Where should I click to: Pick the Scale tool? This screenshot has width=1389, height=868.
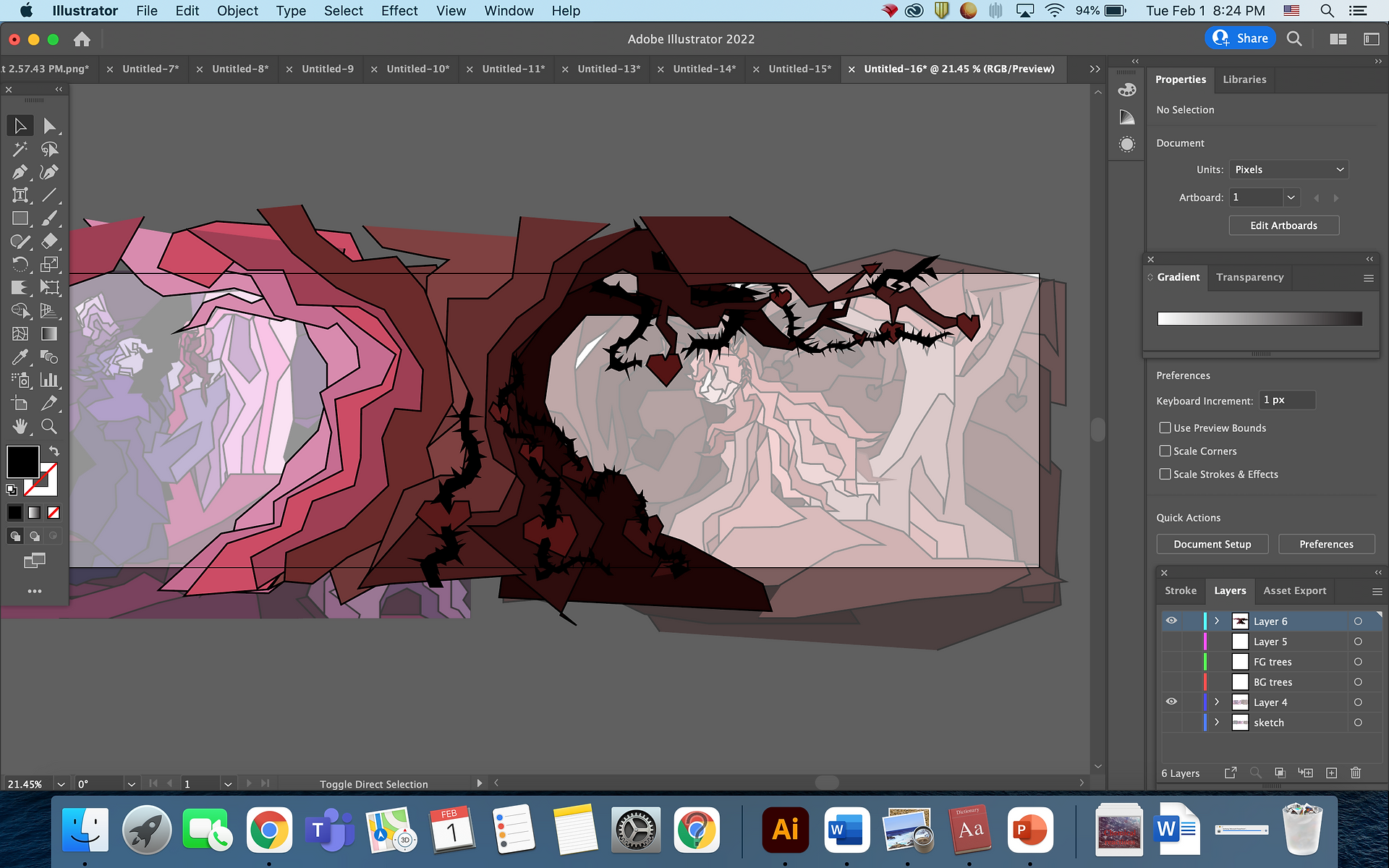(x=49, y=265)
